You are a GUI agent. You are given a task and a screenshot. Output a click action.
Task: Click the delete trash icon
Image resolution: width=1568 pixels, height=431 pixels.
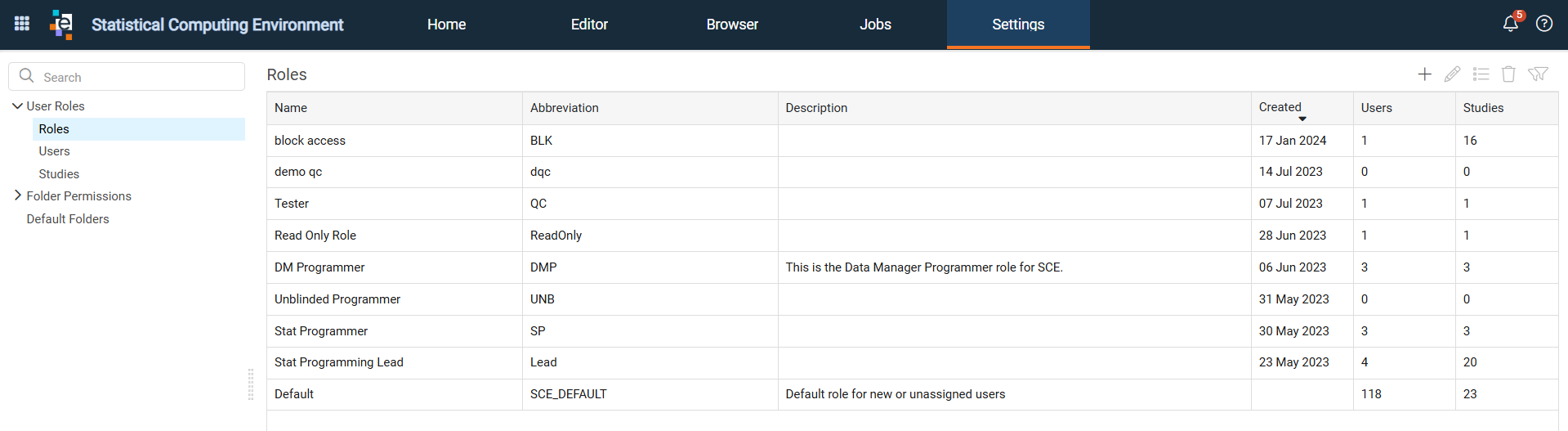[x=1508, y=74]
